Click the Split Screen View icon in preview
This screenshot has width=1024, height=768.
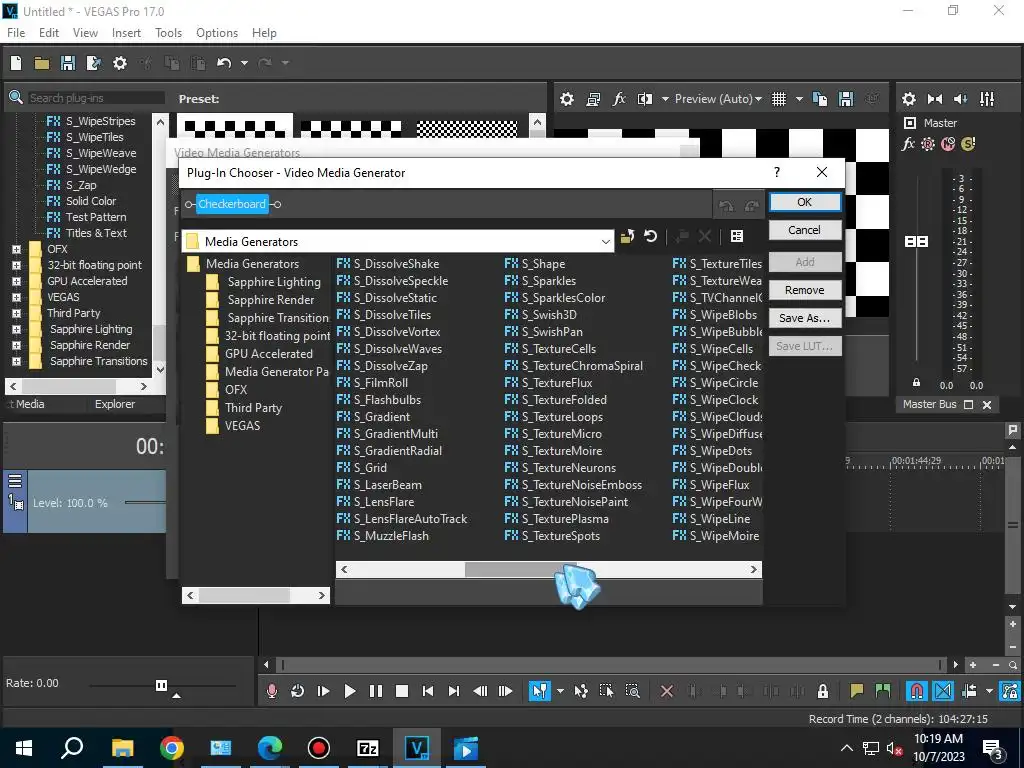click(x=645, y=99)
